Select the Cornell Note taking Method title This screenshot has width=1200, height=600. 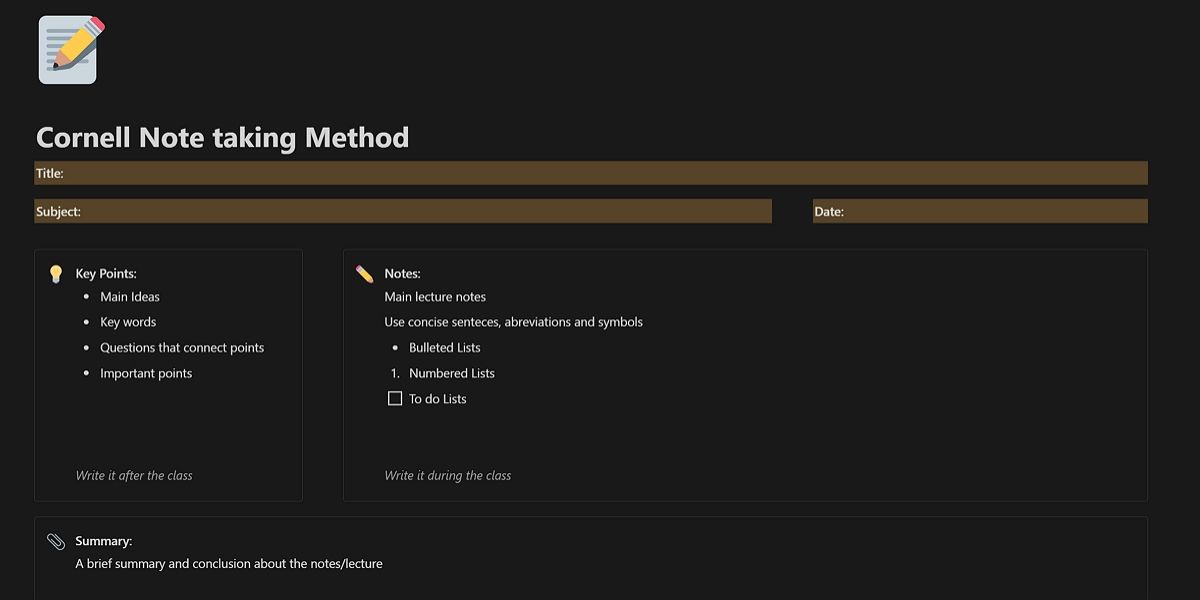(x=222, y=137)
